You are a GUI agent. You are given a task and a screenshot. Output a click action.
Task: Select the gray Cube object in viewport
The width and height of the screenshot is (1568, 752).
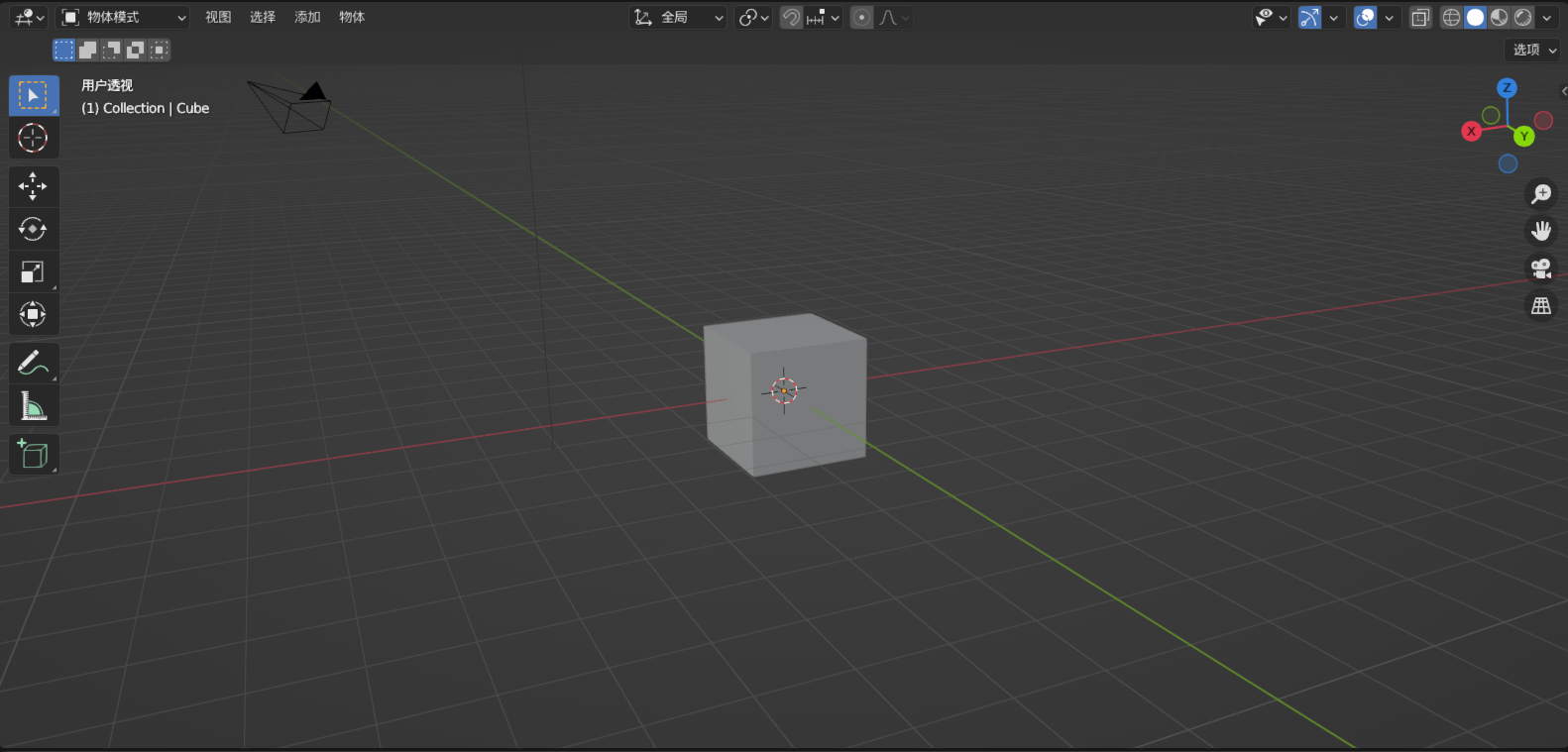[785, 394]
